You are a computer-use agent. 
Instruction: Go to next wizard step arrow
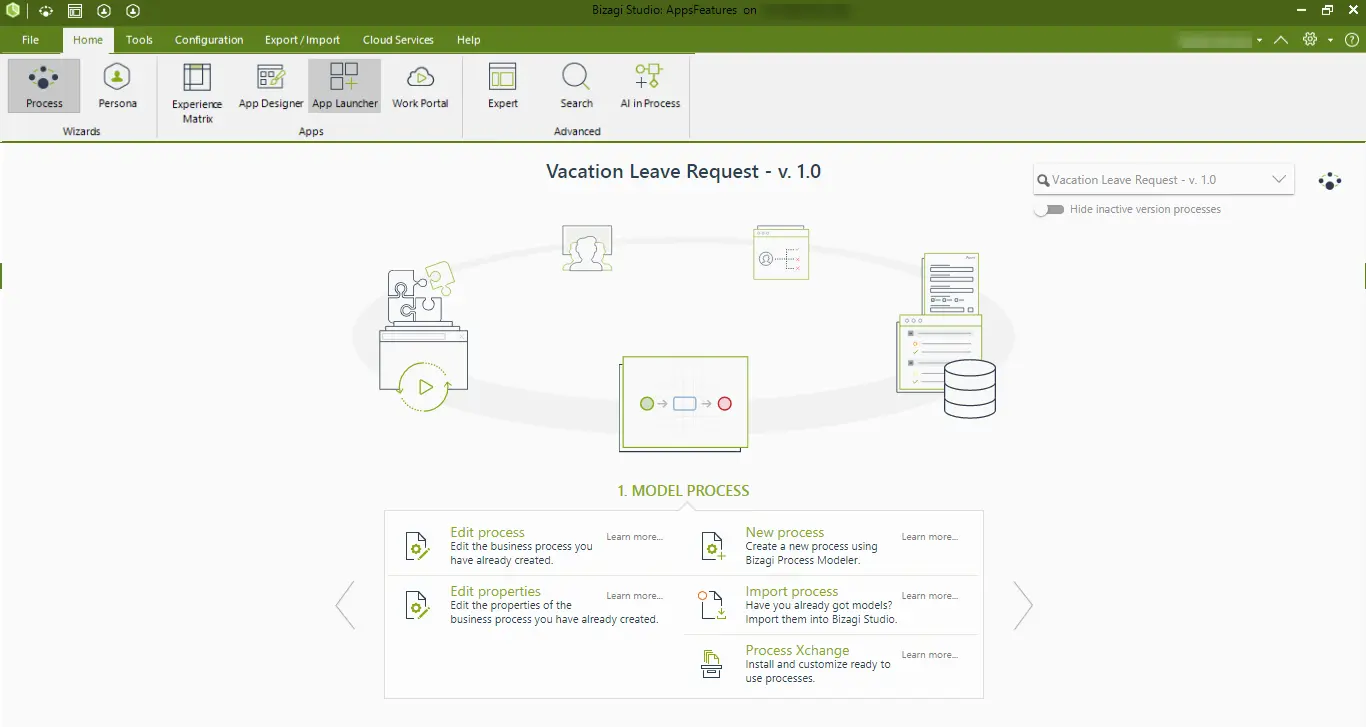pos(1023,605)
